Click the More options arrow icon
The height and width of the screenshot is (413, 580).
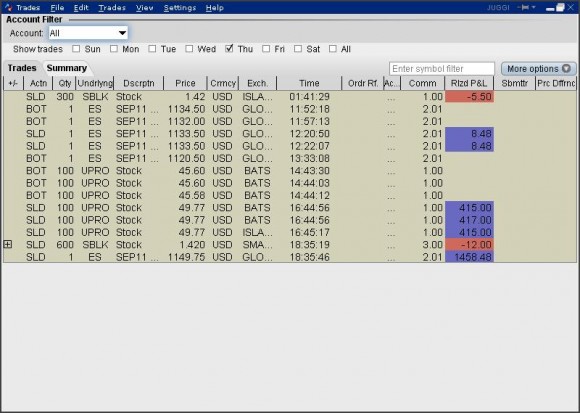click(x=566, y=68)
